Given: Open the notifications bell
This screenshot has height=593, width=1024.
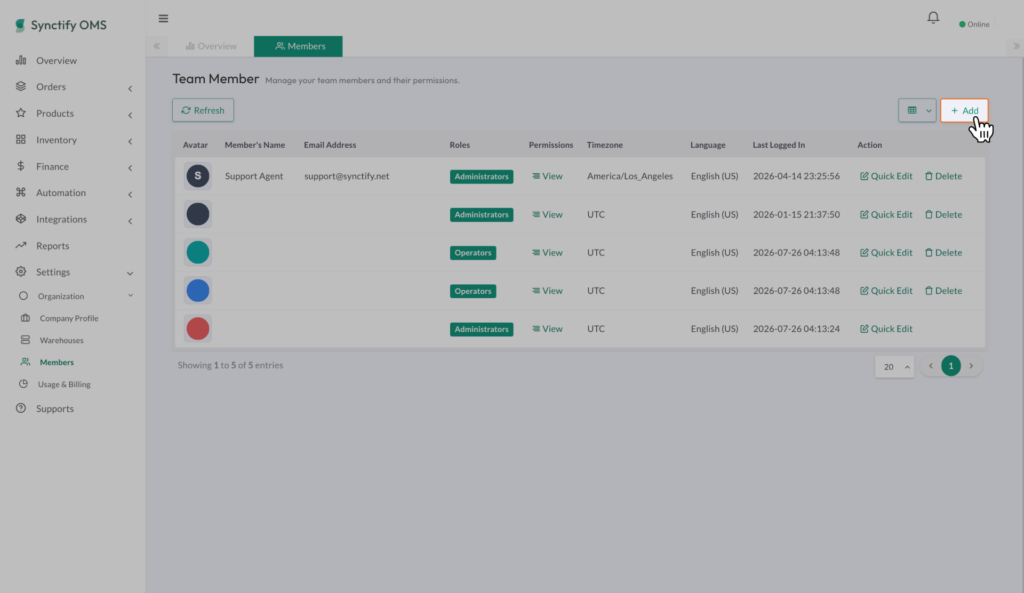Looking at the screenshot, I should (933, 18).
